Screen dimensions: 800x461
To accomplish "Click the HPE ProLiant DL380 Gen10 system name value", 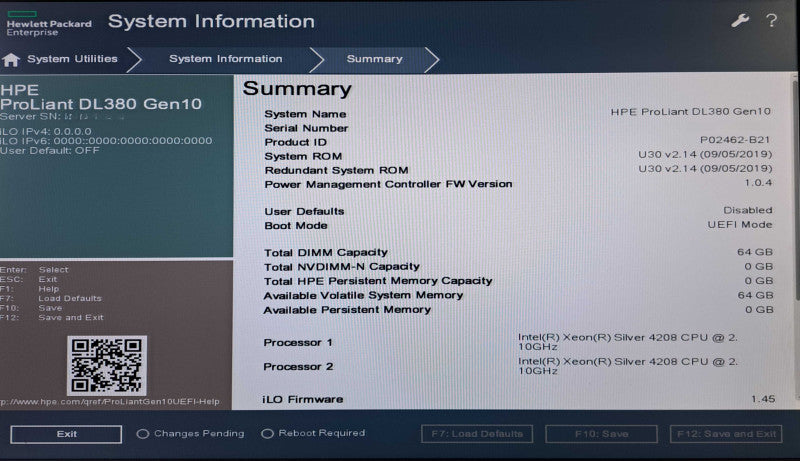I will click(x=691, y=111).
